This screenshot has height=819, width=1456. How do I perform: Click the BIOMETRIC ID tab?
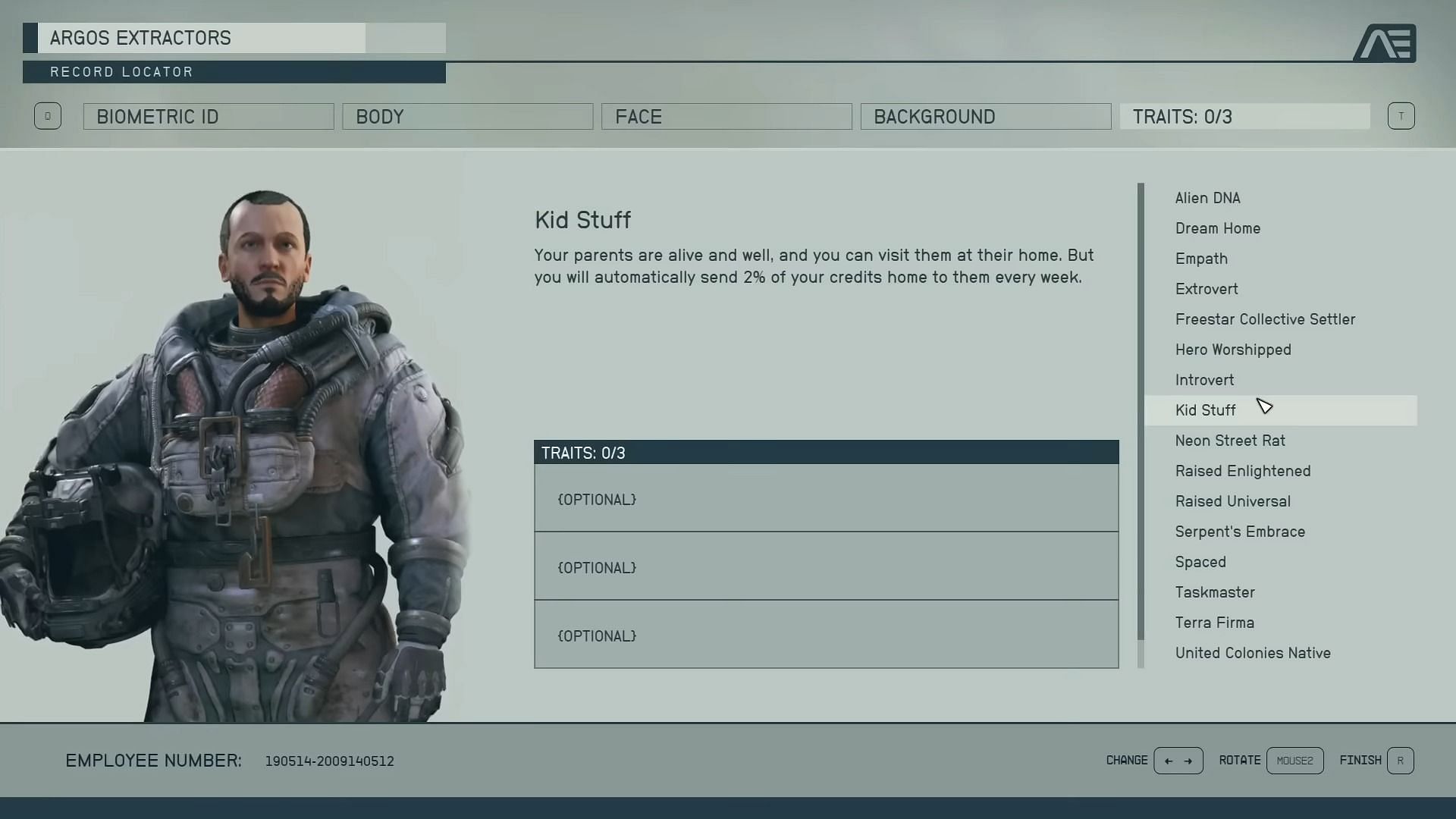point(209,116)
